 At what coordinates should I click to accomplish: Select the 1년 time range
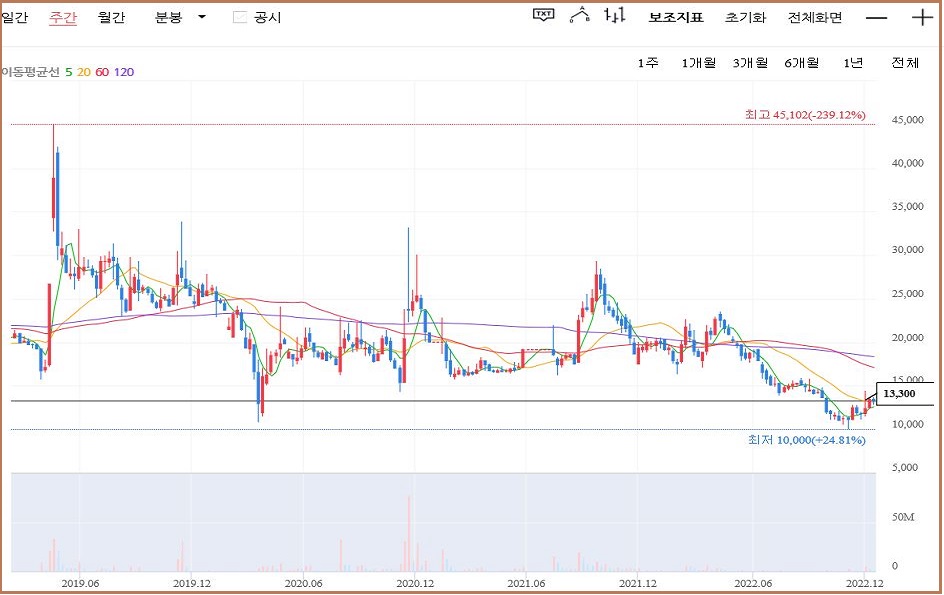point(853,63)
